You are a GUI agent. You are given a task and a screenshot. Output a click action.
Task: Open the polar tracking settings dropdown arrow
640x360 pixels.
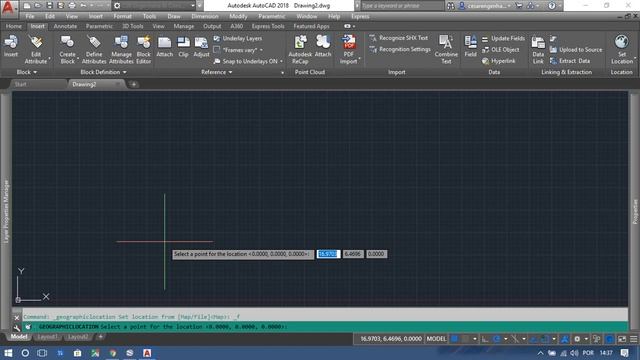[x=505, y=339]
